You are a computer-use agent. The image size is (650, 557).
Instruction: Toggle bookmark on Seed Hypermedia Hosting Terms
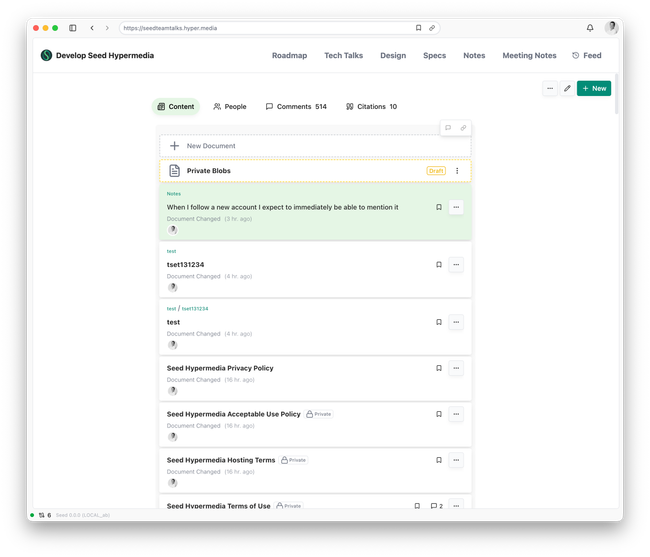[438, 460]
